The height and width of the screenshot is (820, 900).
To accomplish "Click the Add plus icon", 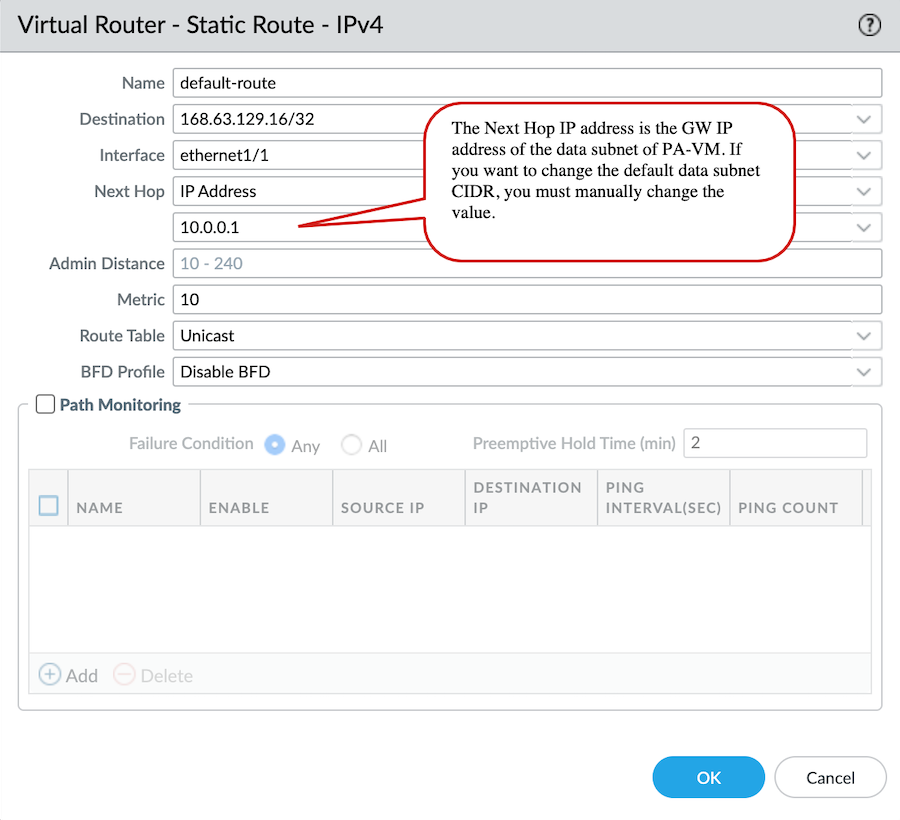I will [x=49, y=675].
